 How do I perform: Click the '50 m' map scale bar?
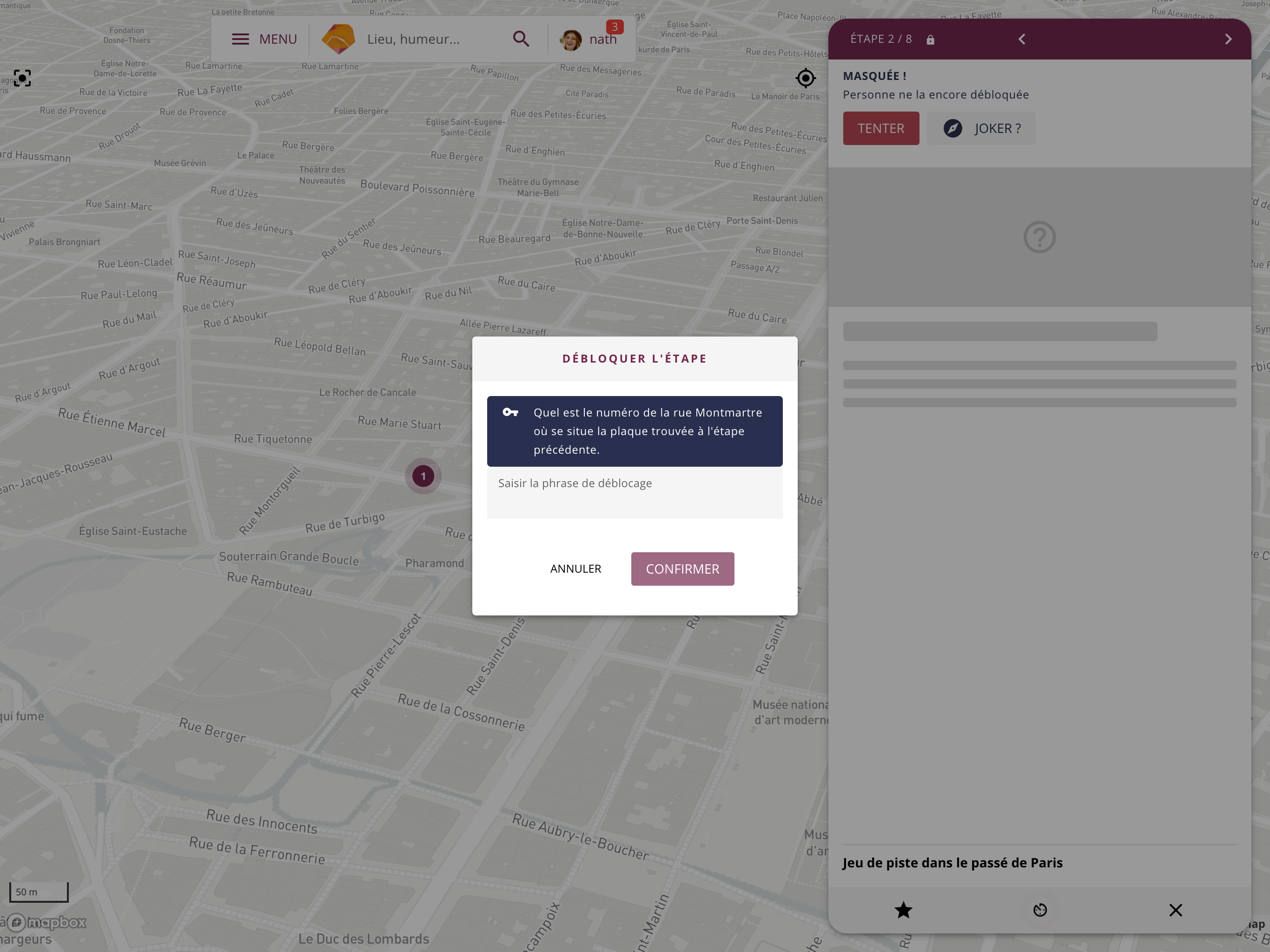(39, 892)
